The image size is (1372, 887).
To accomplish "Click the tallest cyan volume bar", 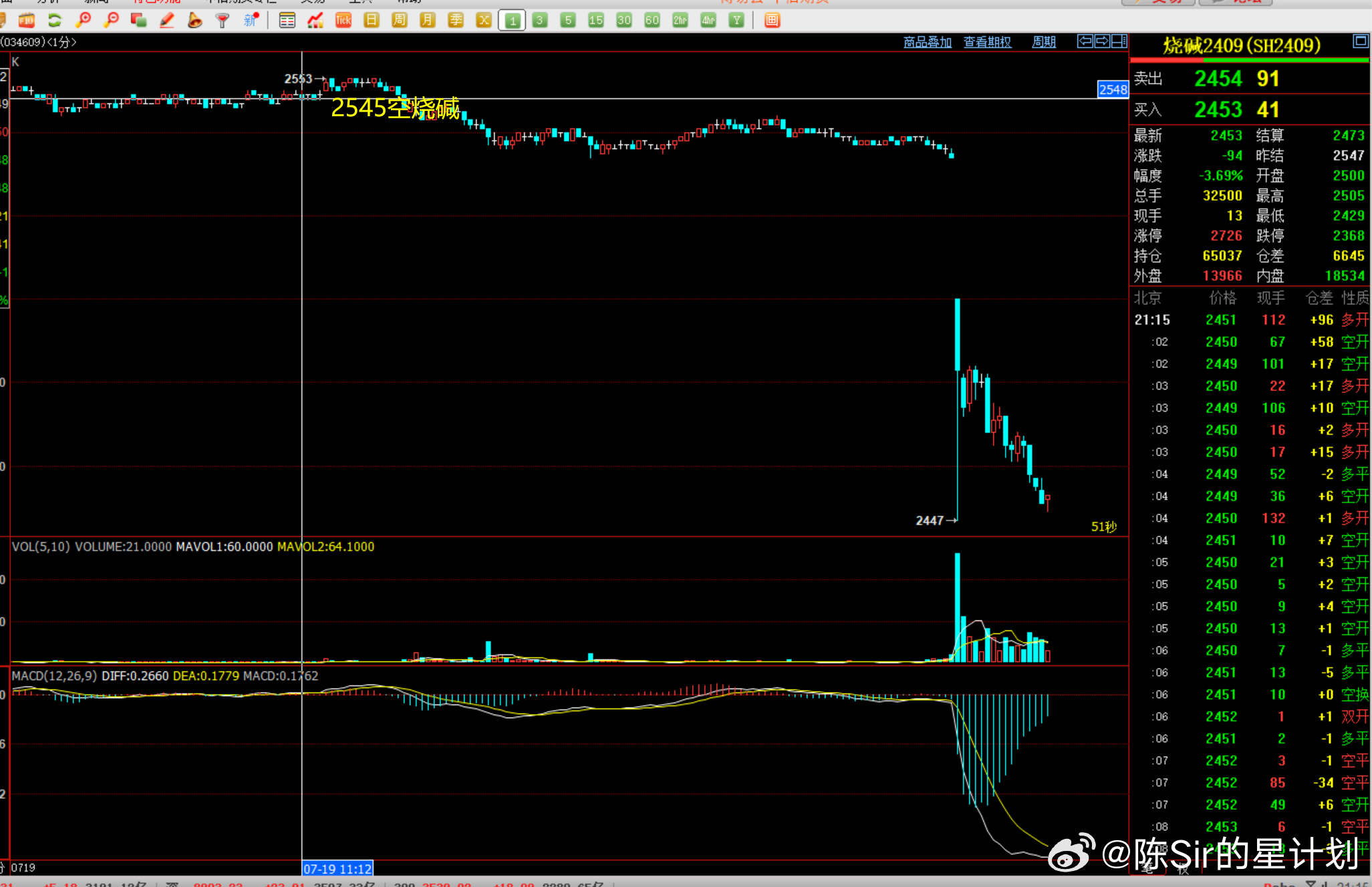I will [958, 607].
